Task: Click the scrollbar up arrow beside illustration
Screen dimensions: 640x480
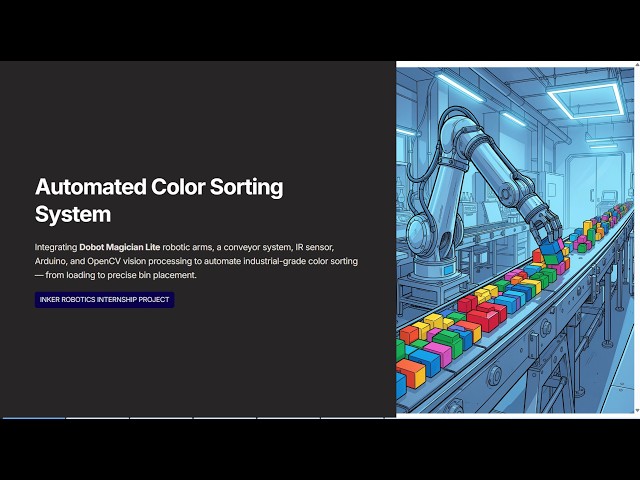Action: [637, 64]
